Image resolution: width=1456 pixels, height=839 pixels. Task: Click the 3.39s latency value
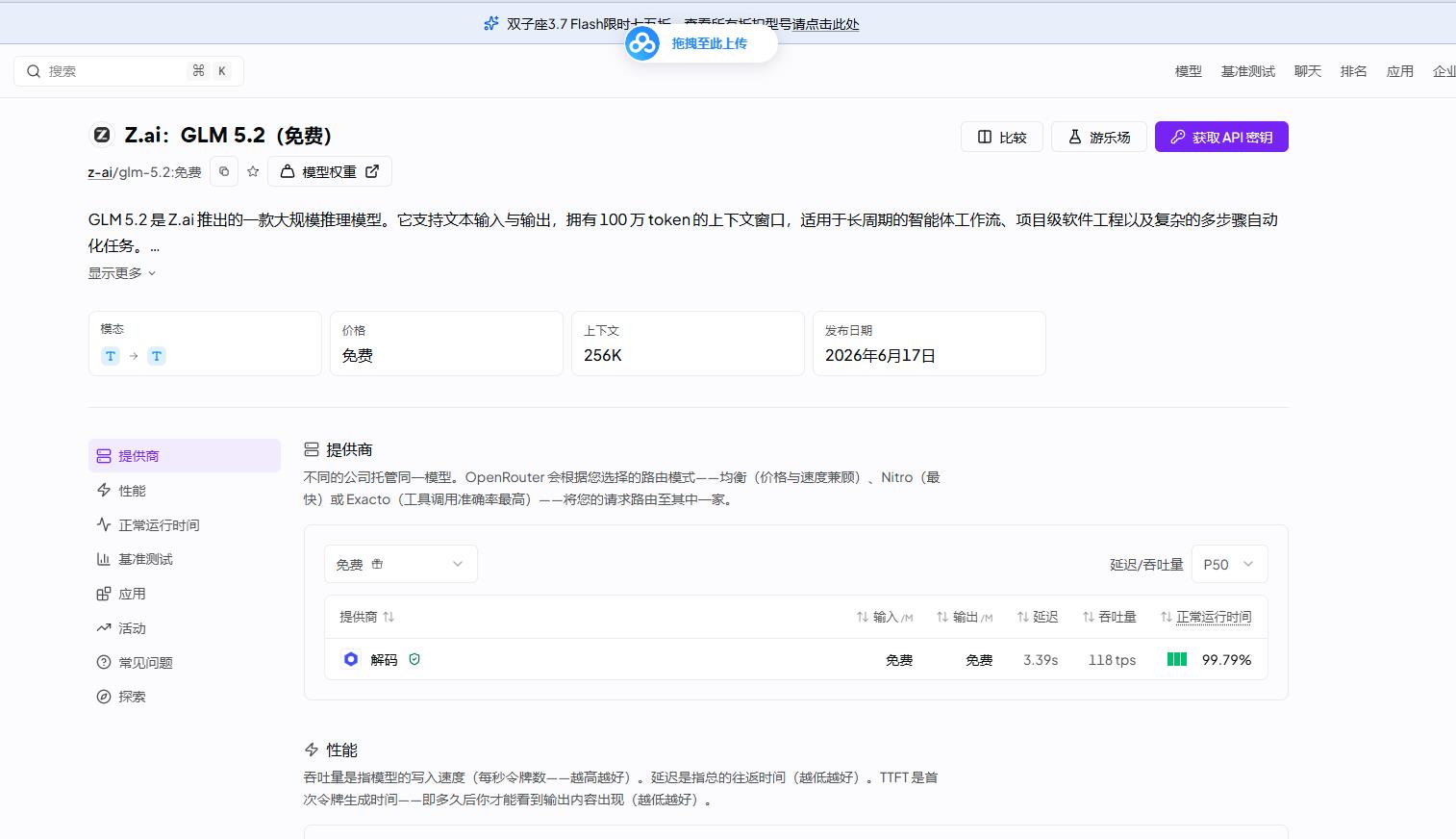[1041, 660]
